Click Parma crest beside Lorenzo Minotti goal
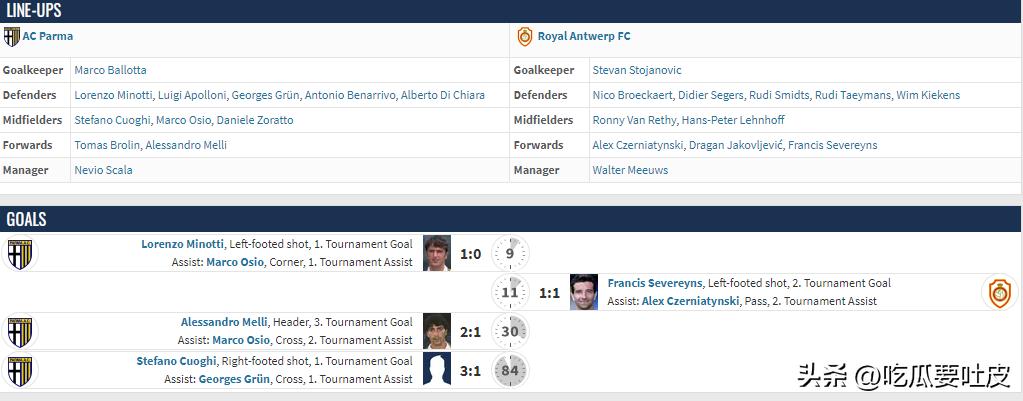 [x=19, y=253]
